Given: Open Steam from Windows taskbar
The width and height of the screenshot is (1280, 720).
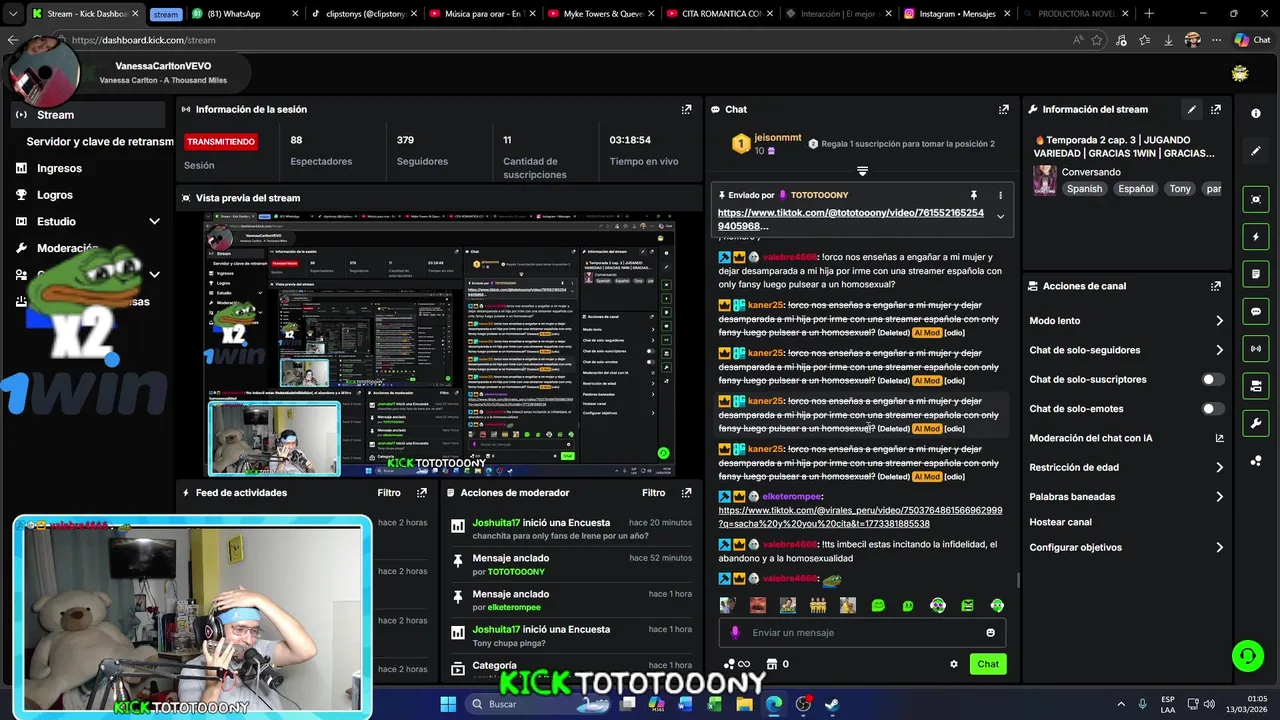Looking at the screenshot, I should pos(831,704).
